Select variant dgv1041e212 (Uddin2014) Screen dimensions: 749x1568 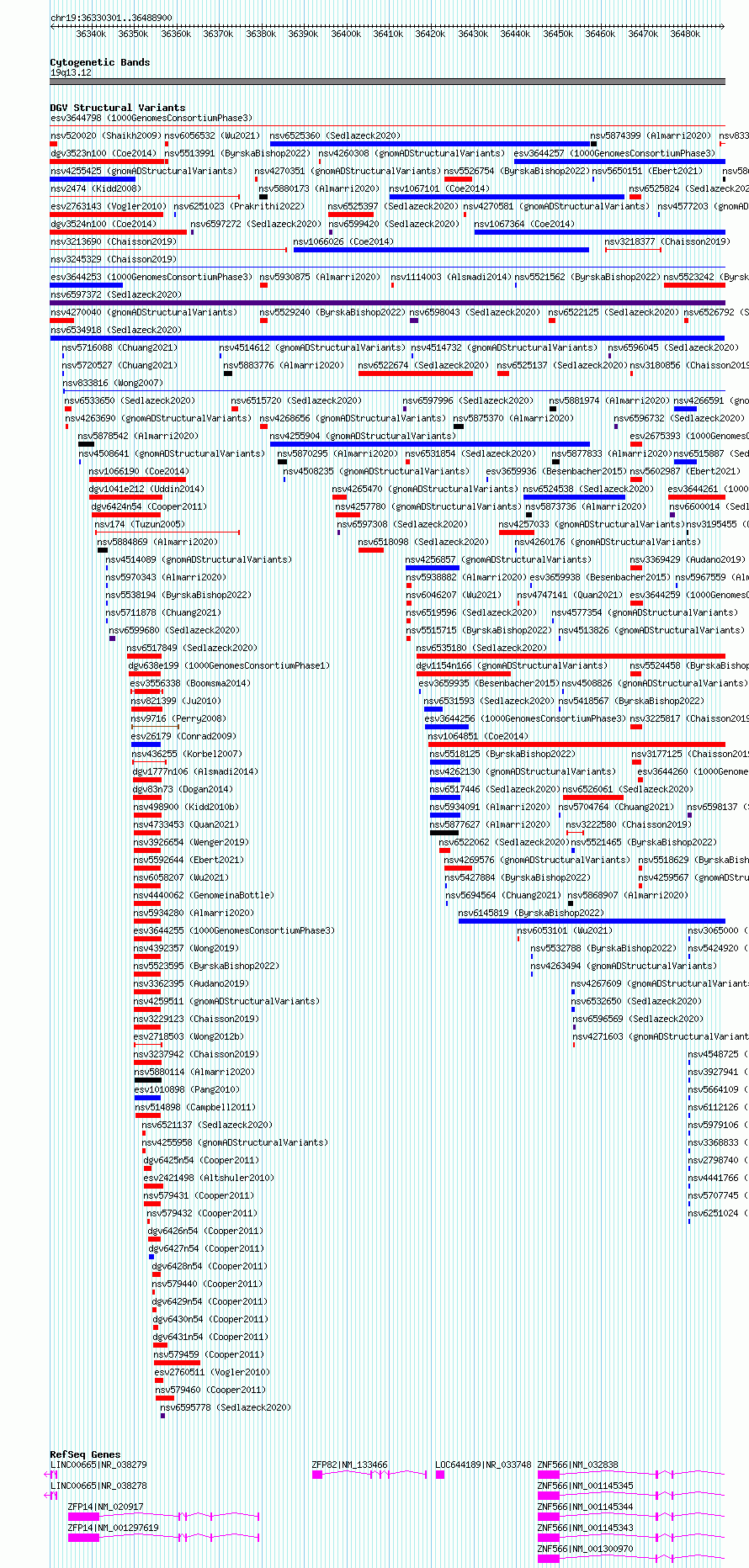coord(146,489)
